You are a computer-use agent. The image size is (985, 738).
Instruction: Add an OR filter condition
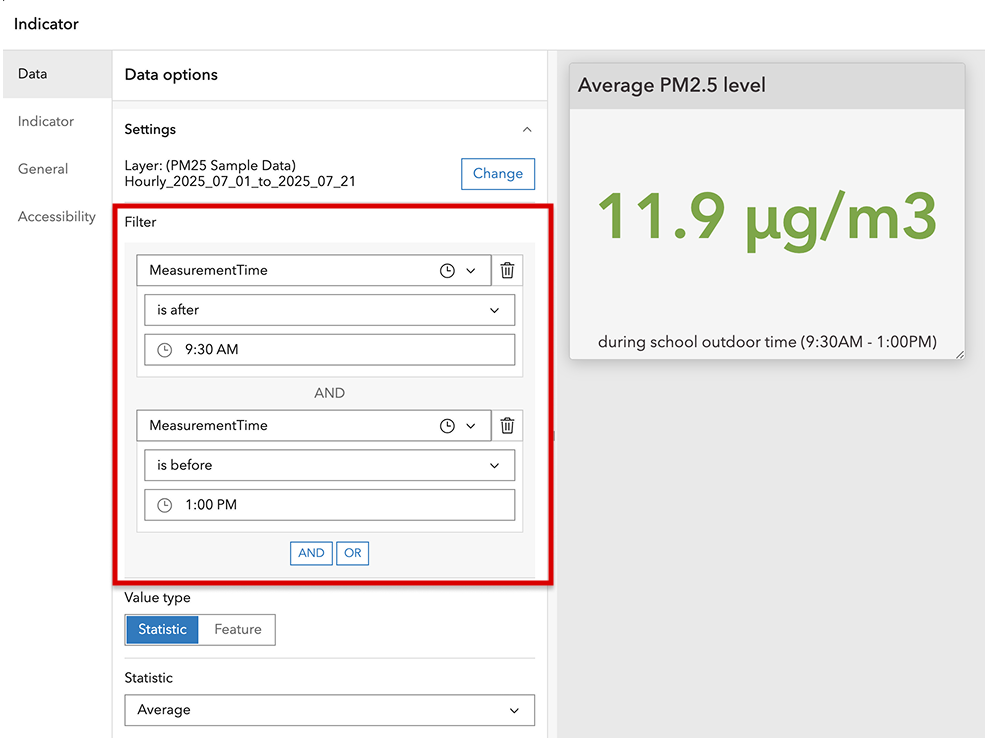pos(352,552)
